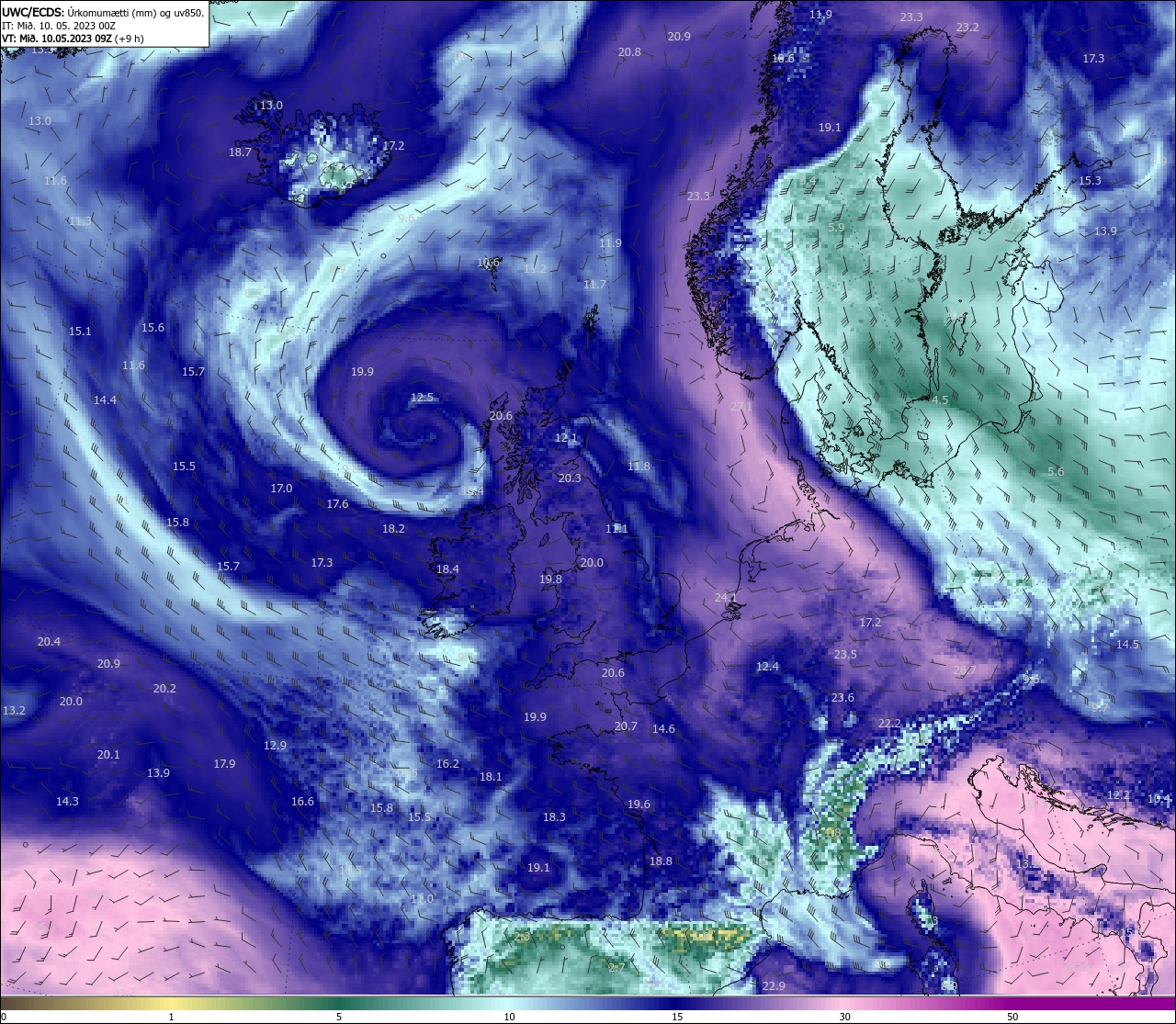Select the 15.6 value in the Atlantic
This screenshot has width=1176, height=1024.
pyautogui.click(x=153, y=328)
